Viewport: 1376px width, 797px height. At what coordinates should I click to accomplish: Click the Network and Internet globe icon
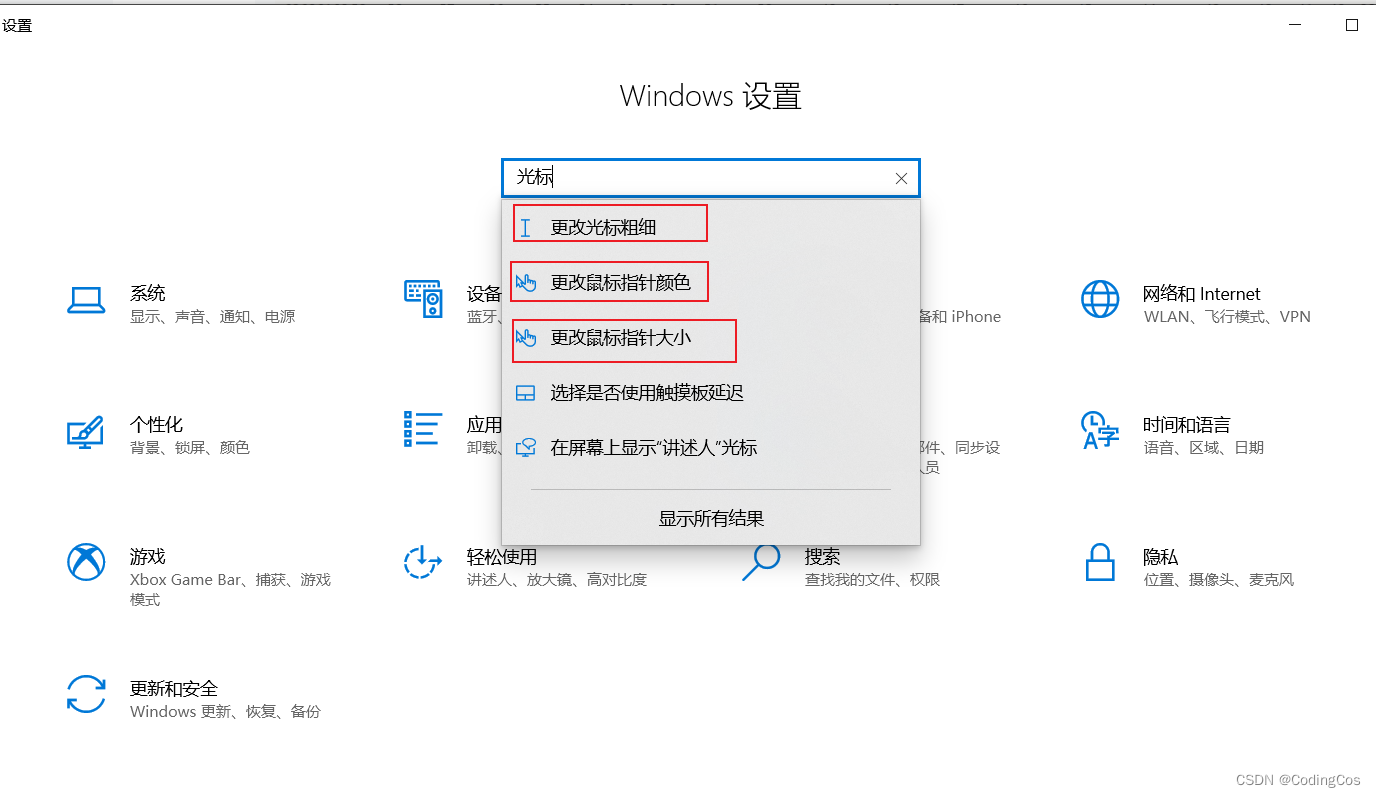(1100, 299)
